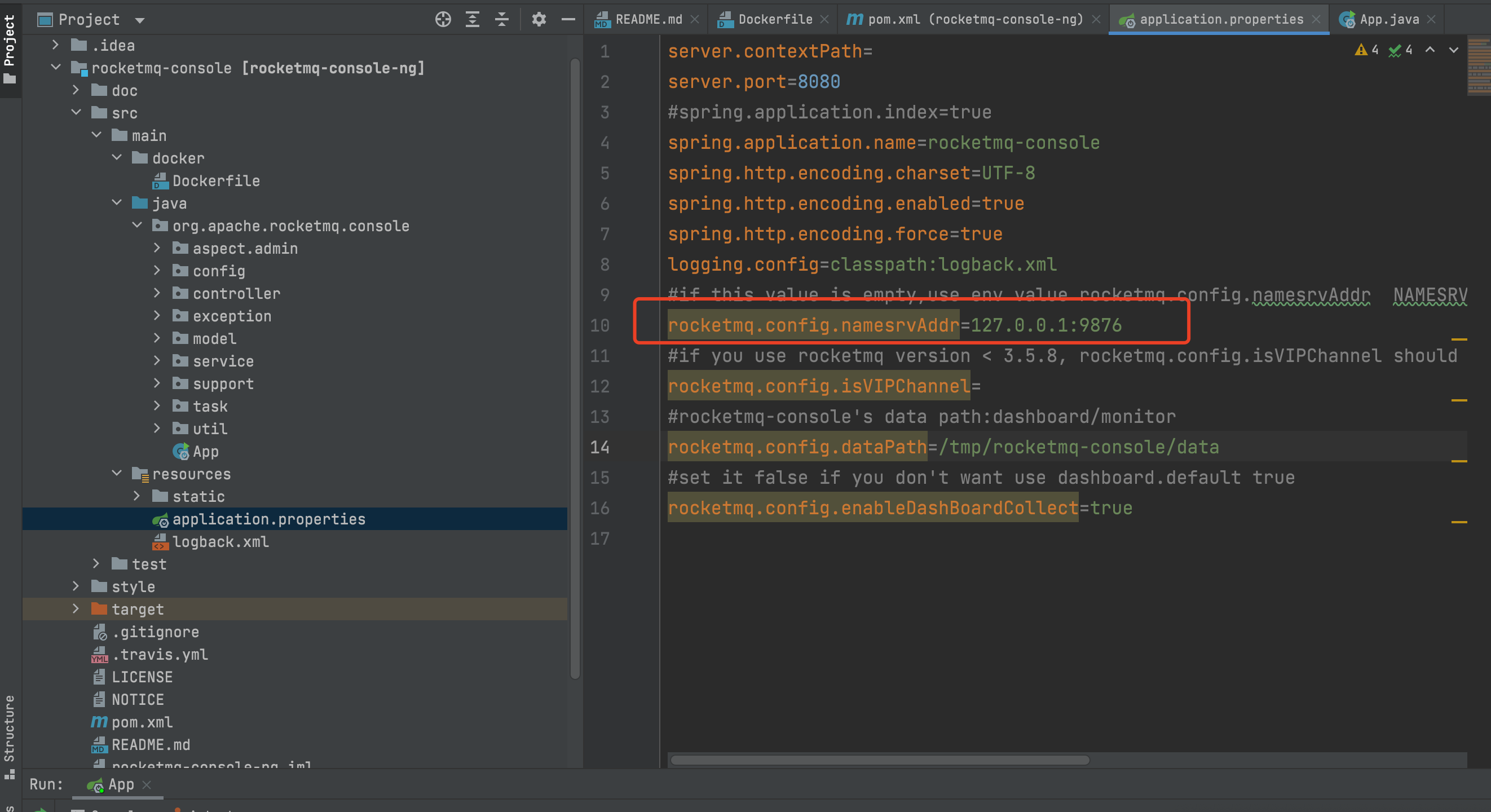Click line 10 namesrvAddr value 127.0.0.1:9876
Screen dimensions: 1491x812
pos(1047,325)
